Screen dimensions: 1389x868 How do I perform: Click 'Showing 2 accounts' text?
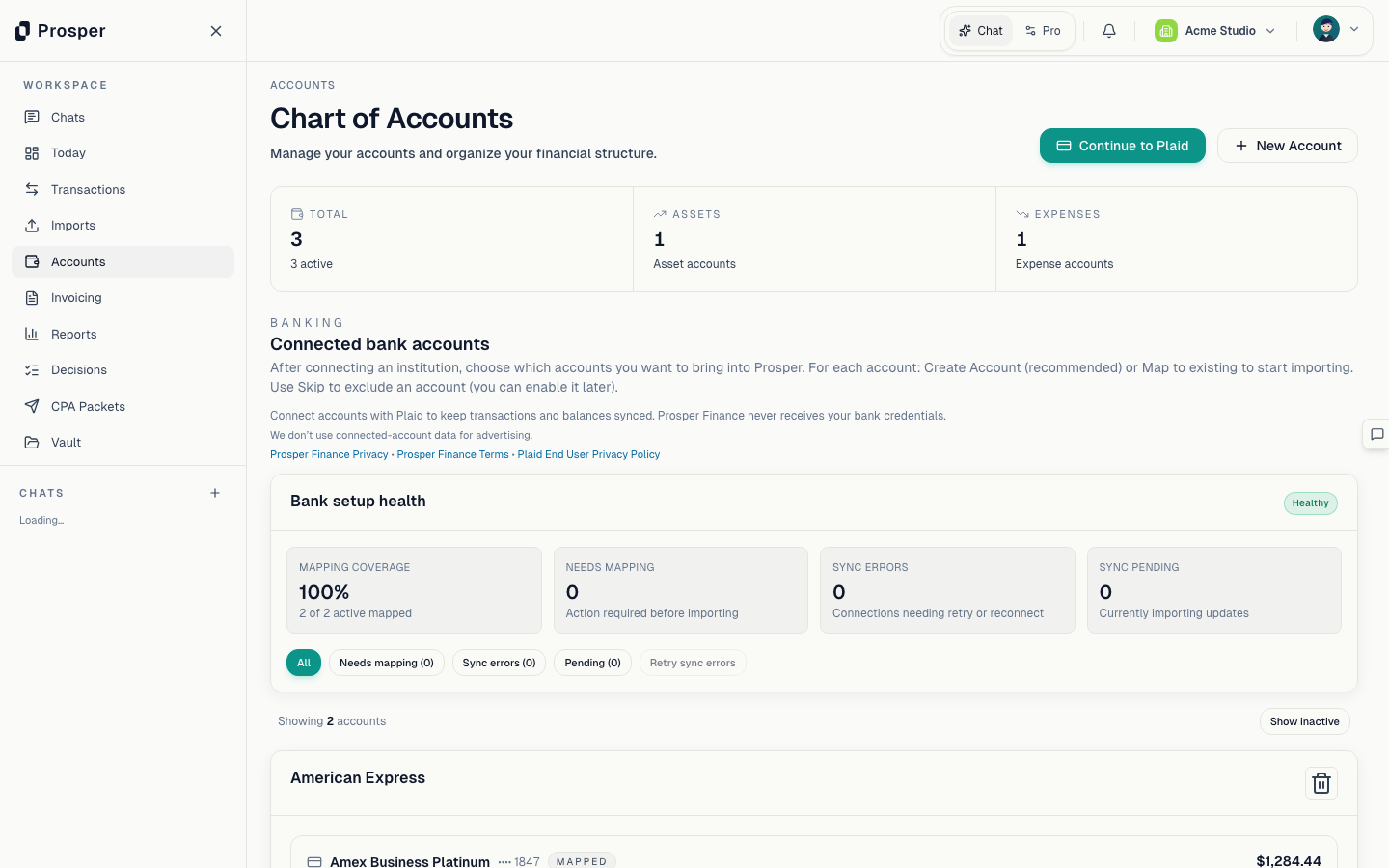pos(332,721)
